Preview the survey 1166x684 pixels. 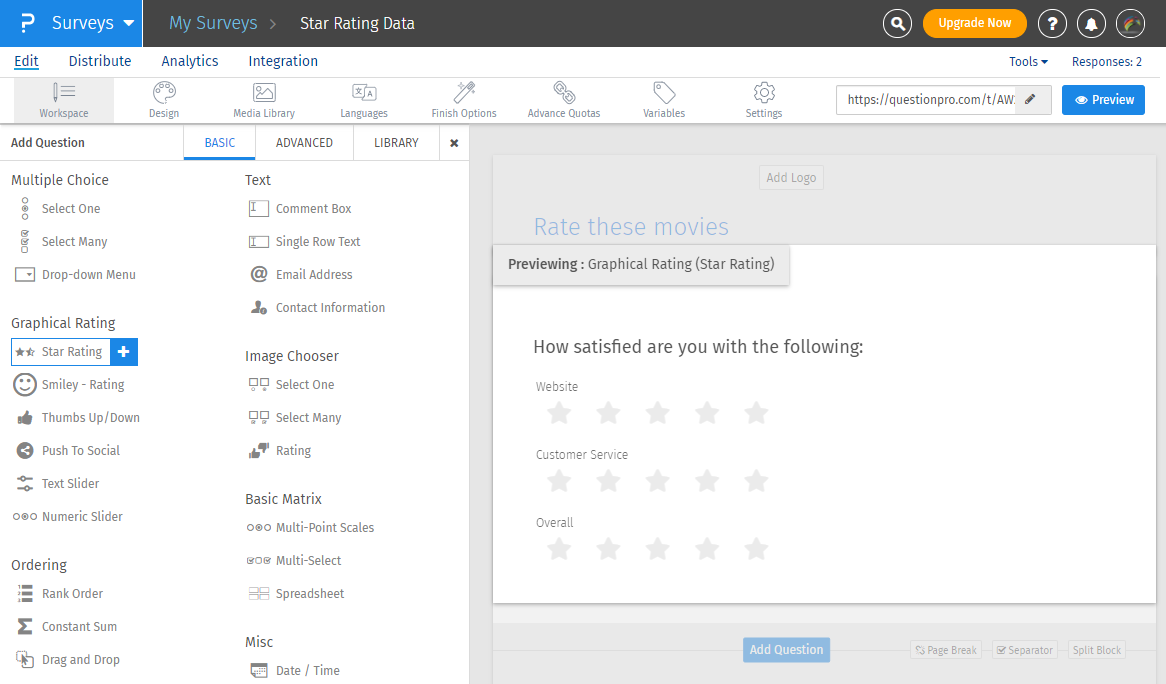(1103, 99)
